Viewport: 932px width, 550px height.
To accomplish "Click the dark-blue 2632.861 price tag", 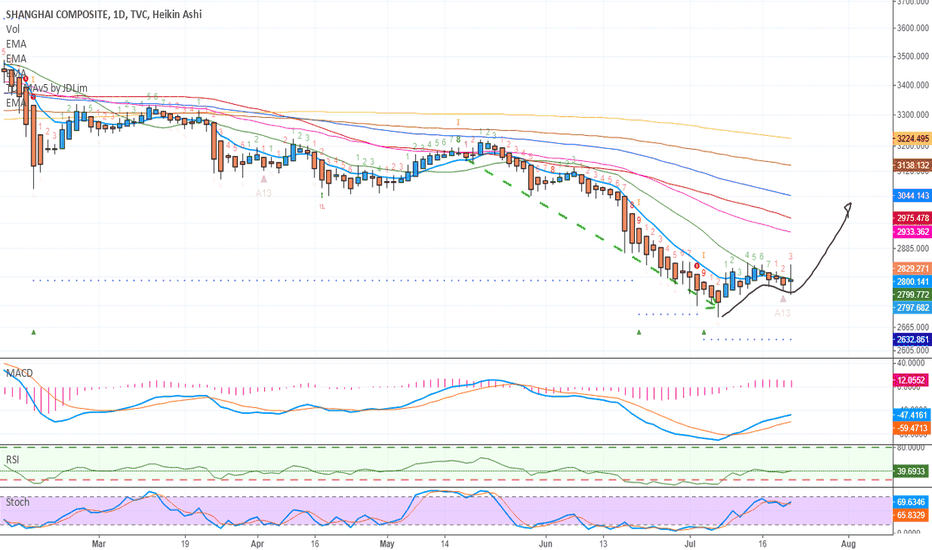I will tap(912, 340).
